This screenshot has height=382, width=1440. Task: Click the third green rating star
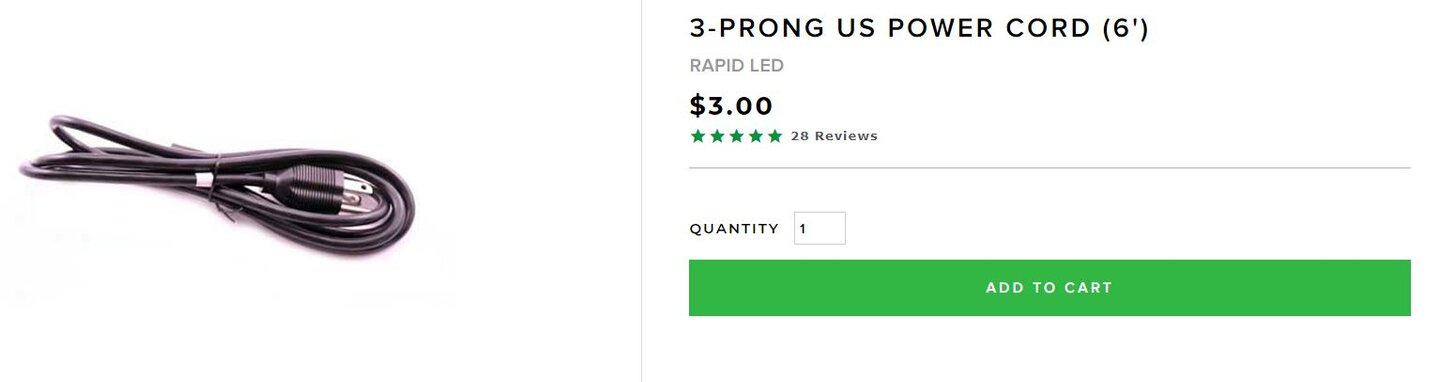[x=736, y=136]
